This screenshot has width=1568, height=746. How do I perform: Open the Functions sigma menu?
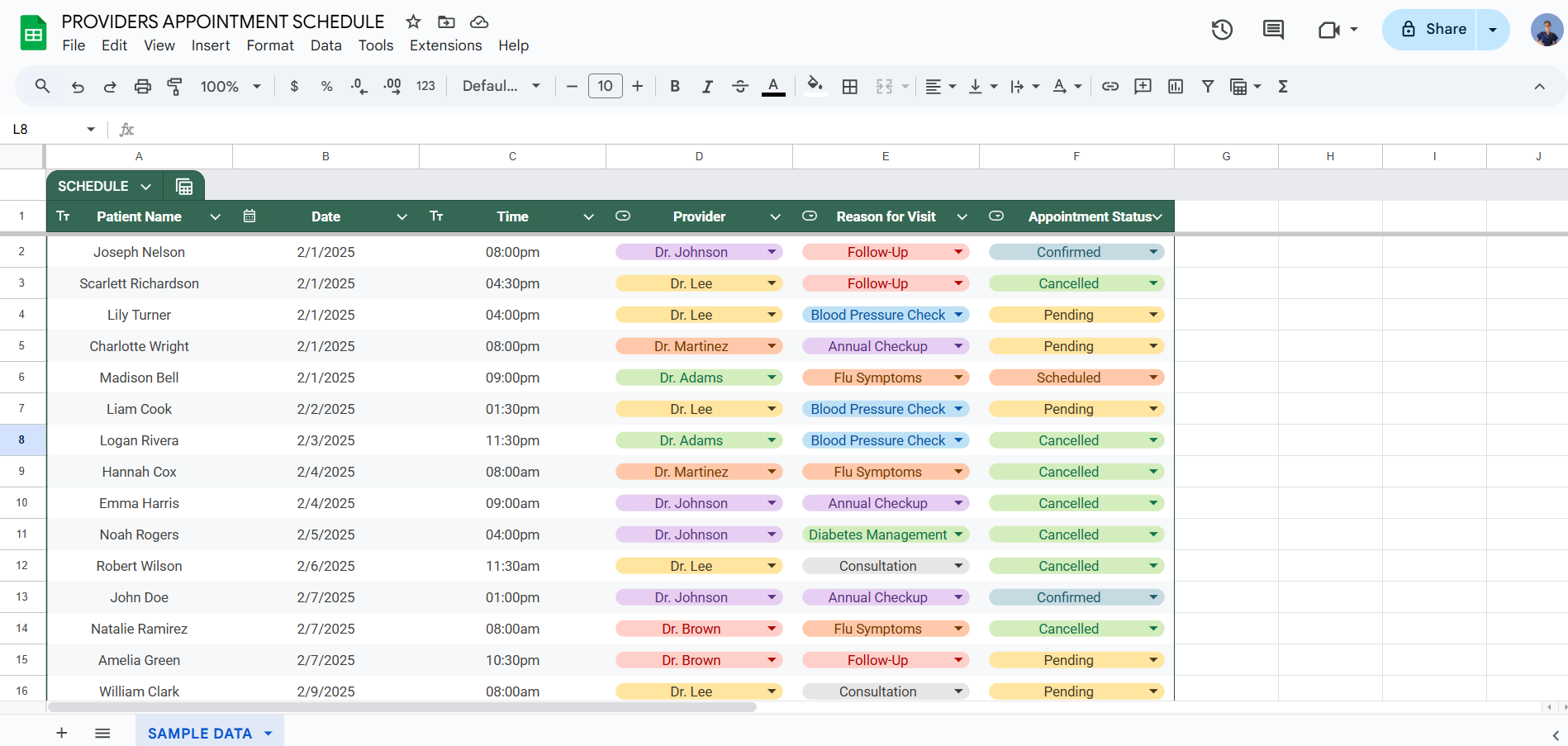tap(1283, 86)
